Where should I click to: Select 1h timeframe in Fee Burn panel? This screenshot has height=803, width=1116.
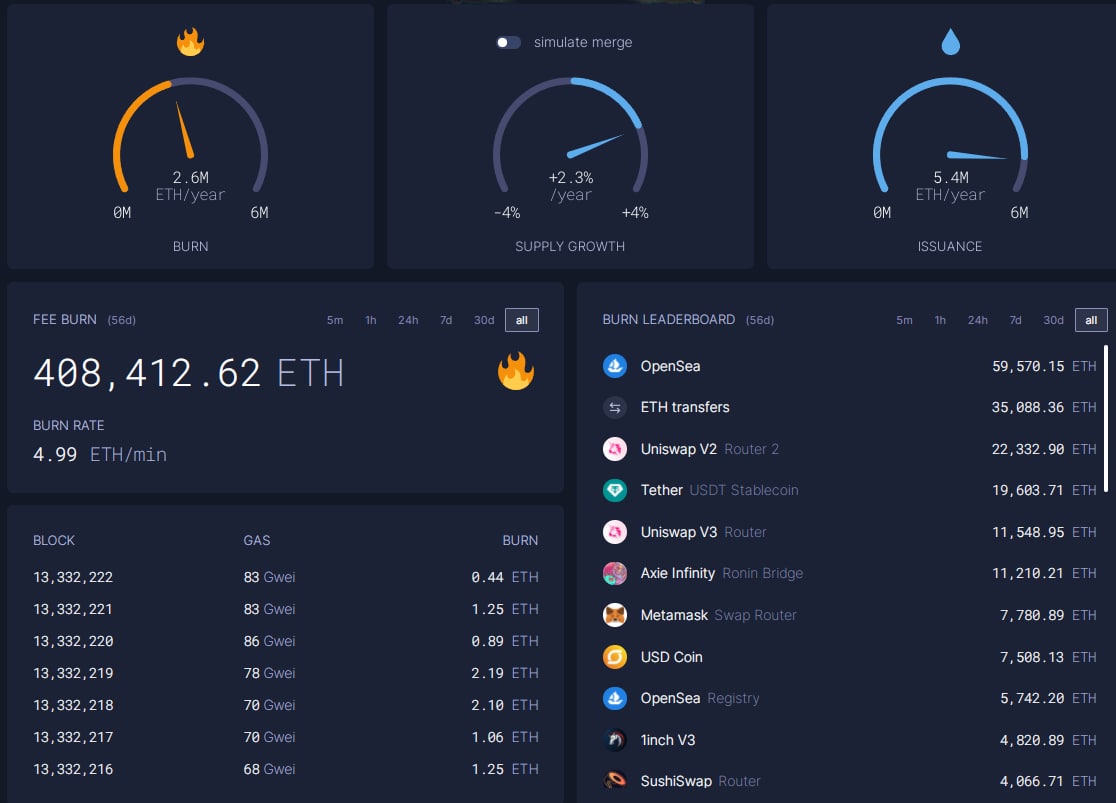pos(371,320)
